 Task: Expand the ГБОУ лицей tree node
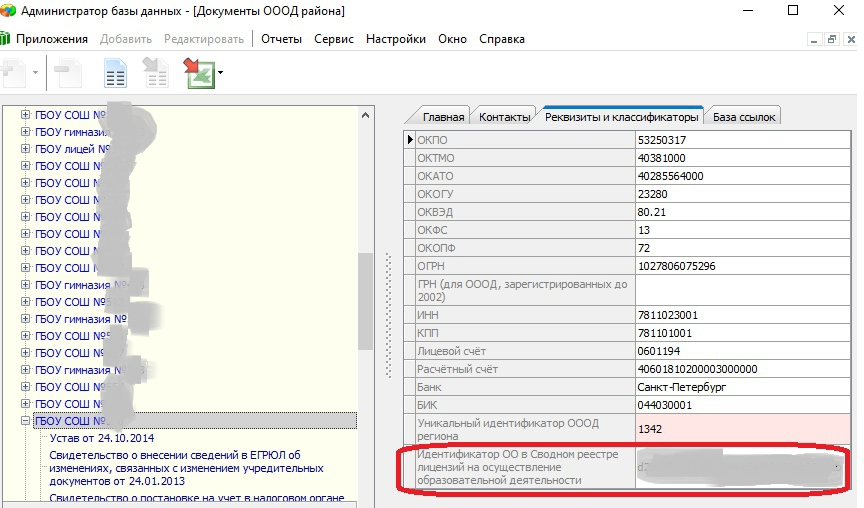click(25, 149)
